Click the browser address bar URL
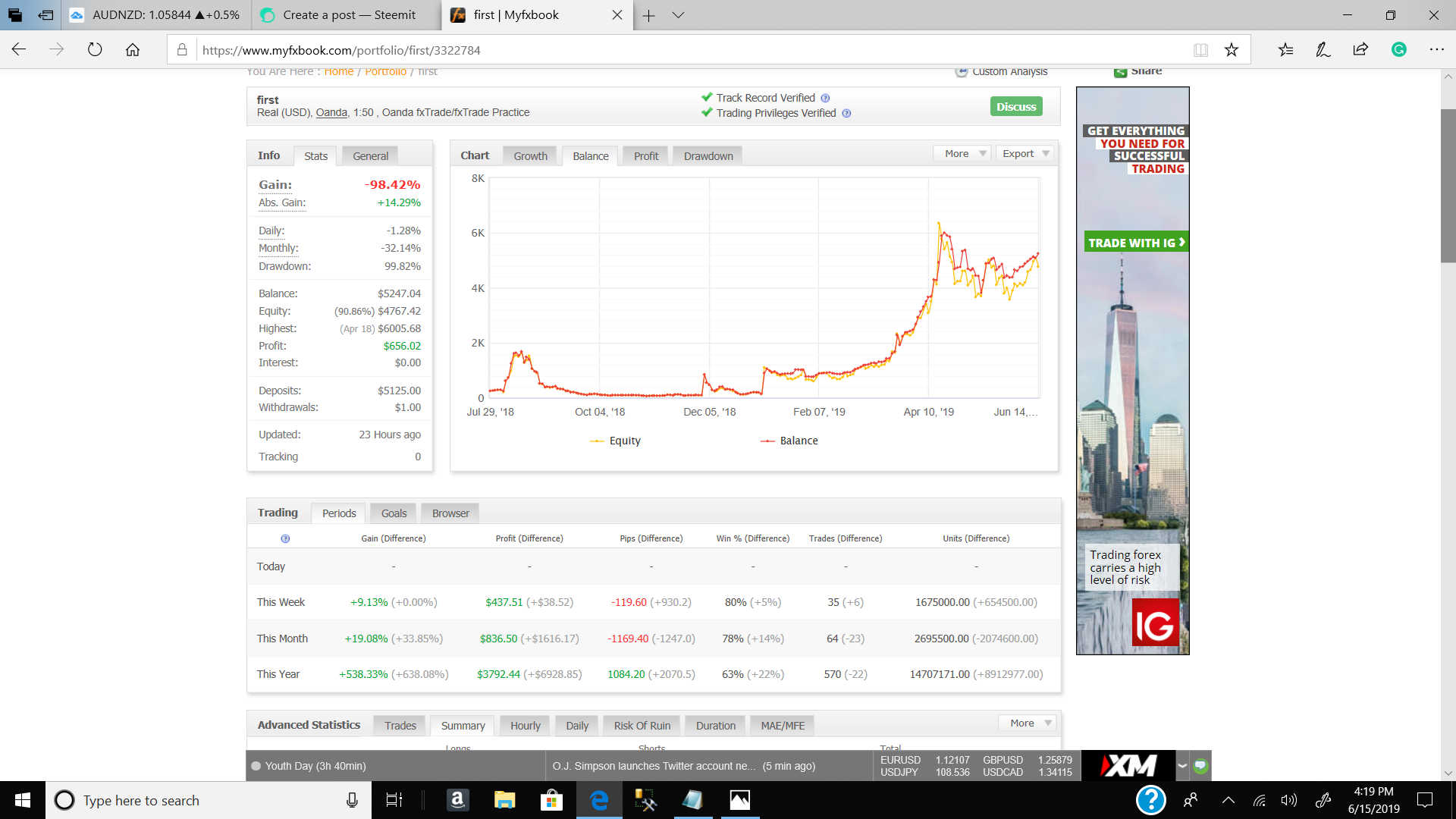This screenshot has height=819, width=1456. pos(341,50)
